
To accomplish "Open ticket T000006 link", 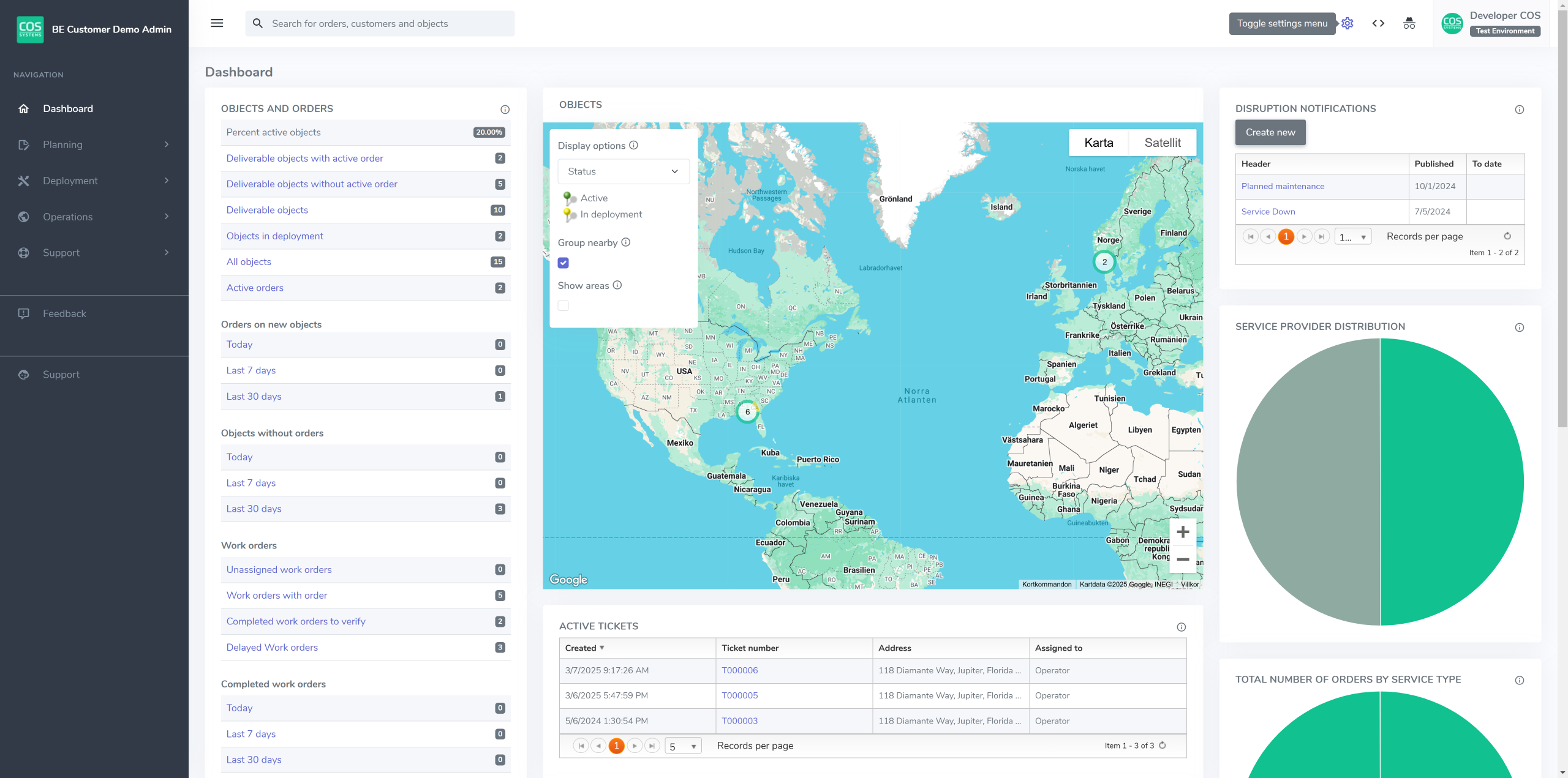I will pos(739,670).
